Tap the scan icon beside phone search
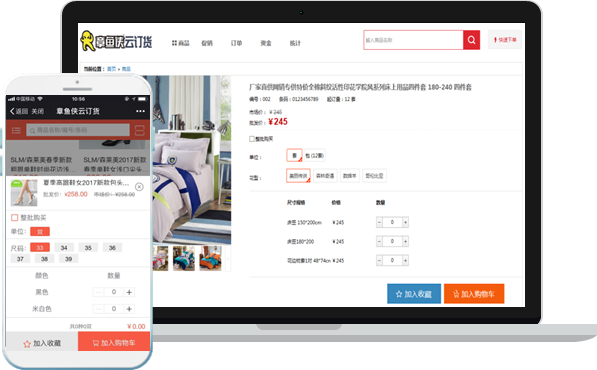597x370 pixels. click(x=140, y=130)
